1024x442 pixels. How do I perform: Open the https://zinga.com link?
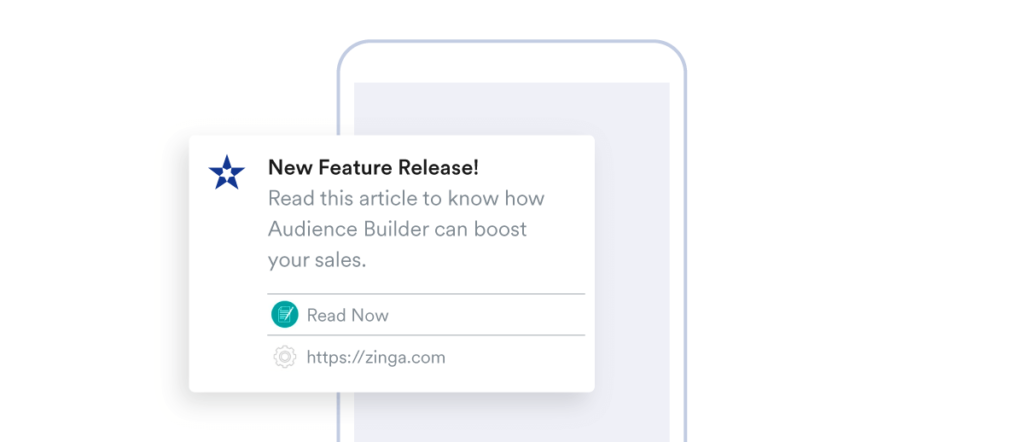[x=376, y=358]
